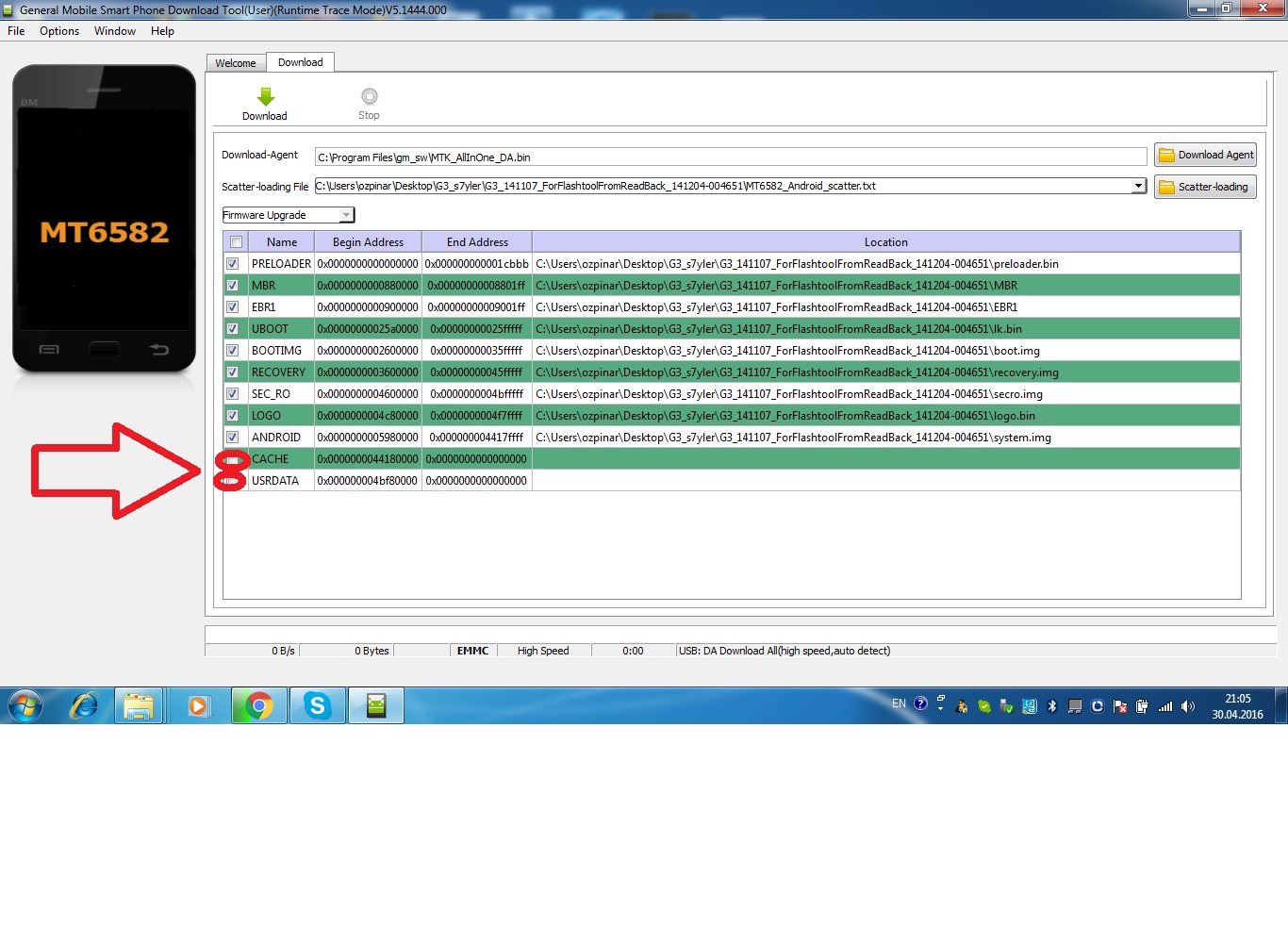
Task: Click the Scatter-loading browse button
Action: coord(1206,187)
